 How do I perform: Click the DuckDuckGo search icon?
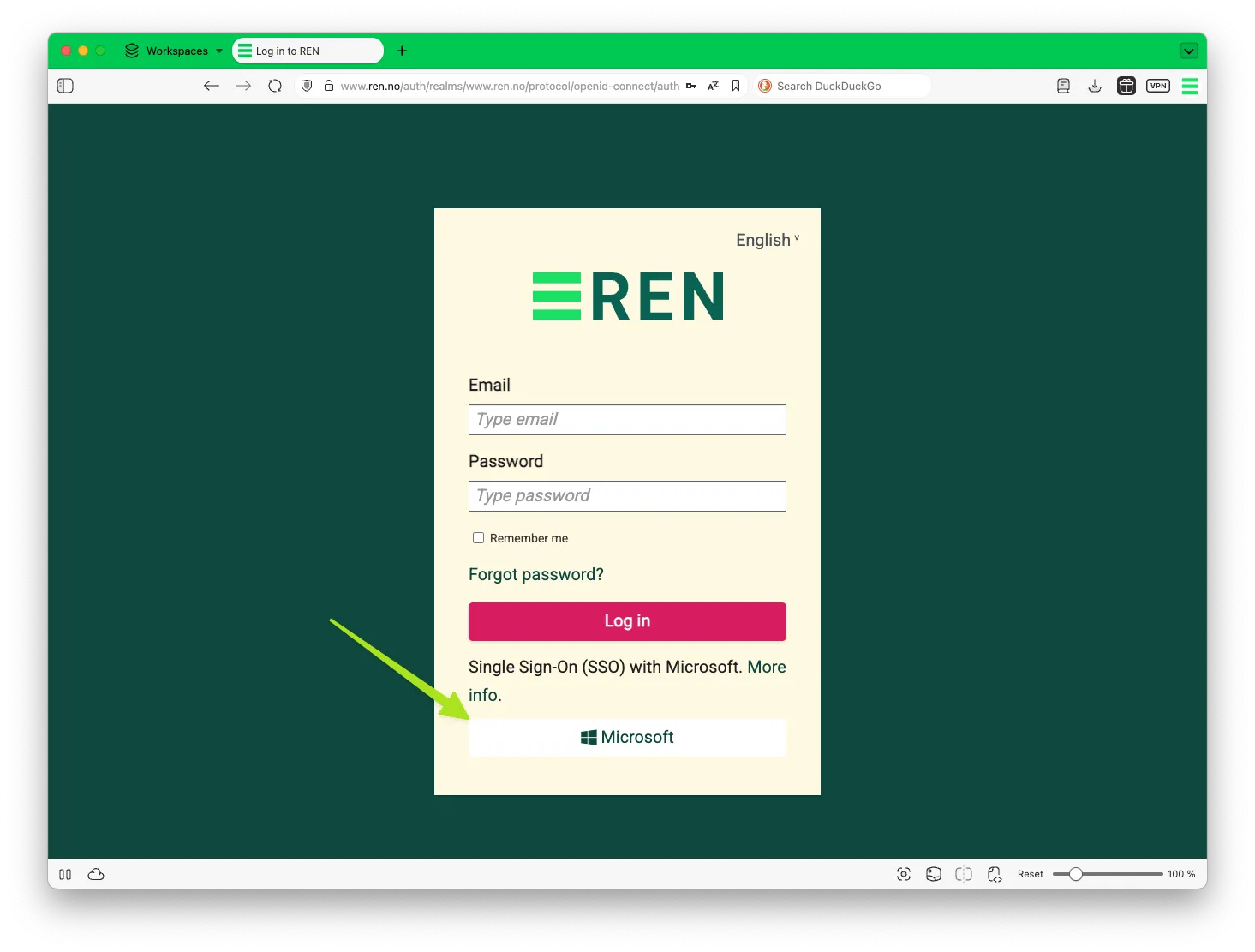764,86
